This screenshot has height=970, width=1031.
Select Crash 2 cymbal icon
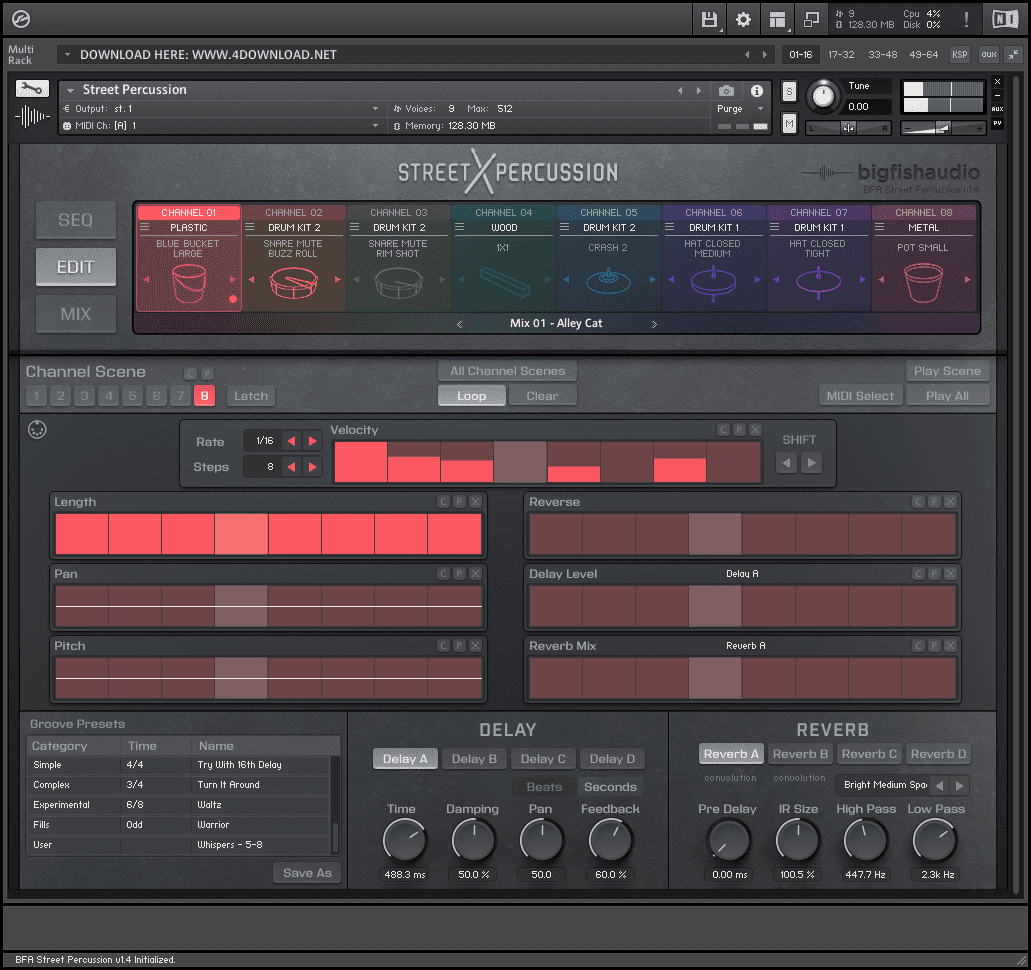(x=608, y=281)
